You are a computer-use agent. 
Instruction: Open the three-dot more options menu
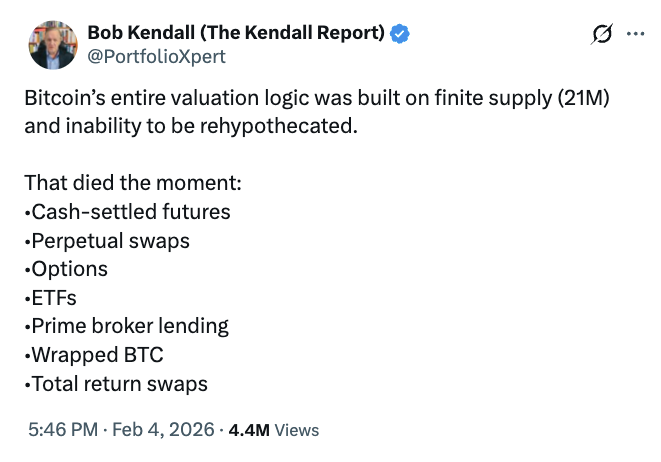(635, 34)
